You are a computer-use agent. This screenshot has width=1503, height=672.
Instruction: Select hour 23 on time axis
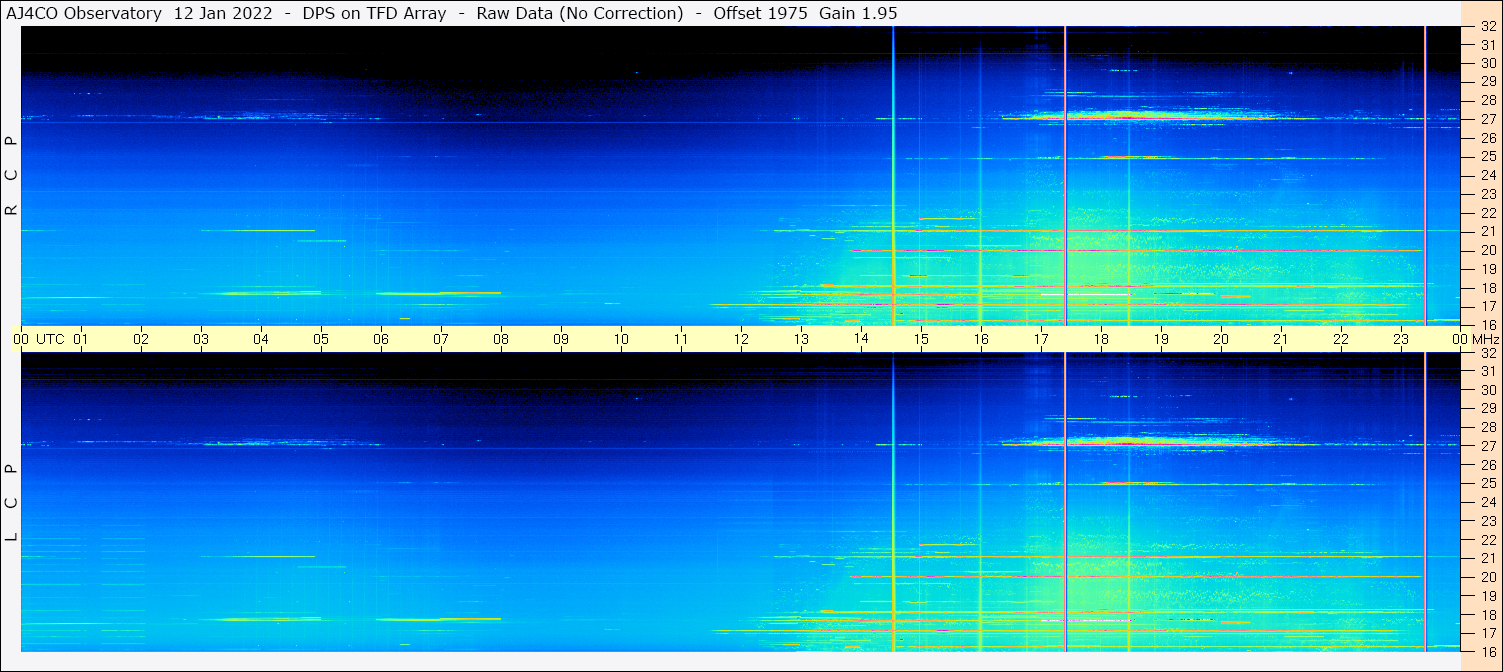(1401, 339)
